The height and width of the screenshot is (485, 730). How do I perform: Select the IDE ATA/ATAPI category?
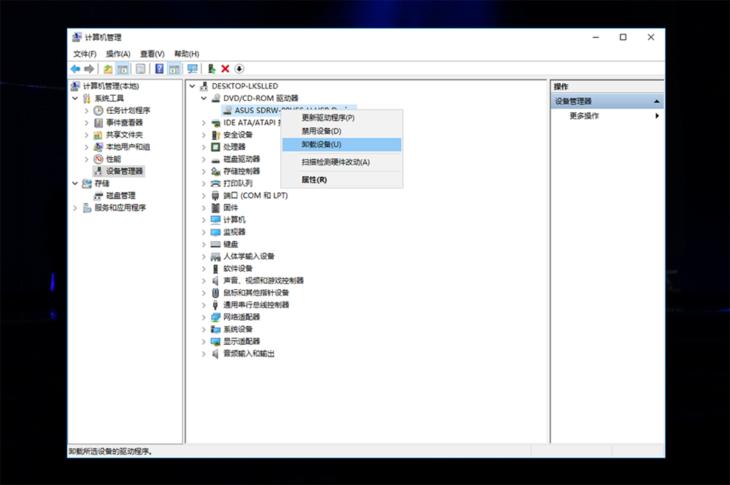click(252, 122)
